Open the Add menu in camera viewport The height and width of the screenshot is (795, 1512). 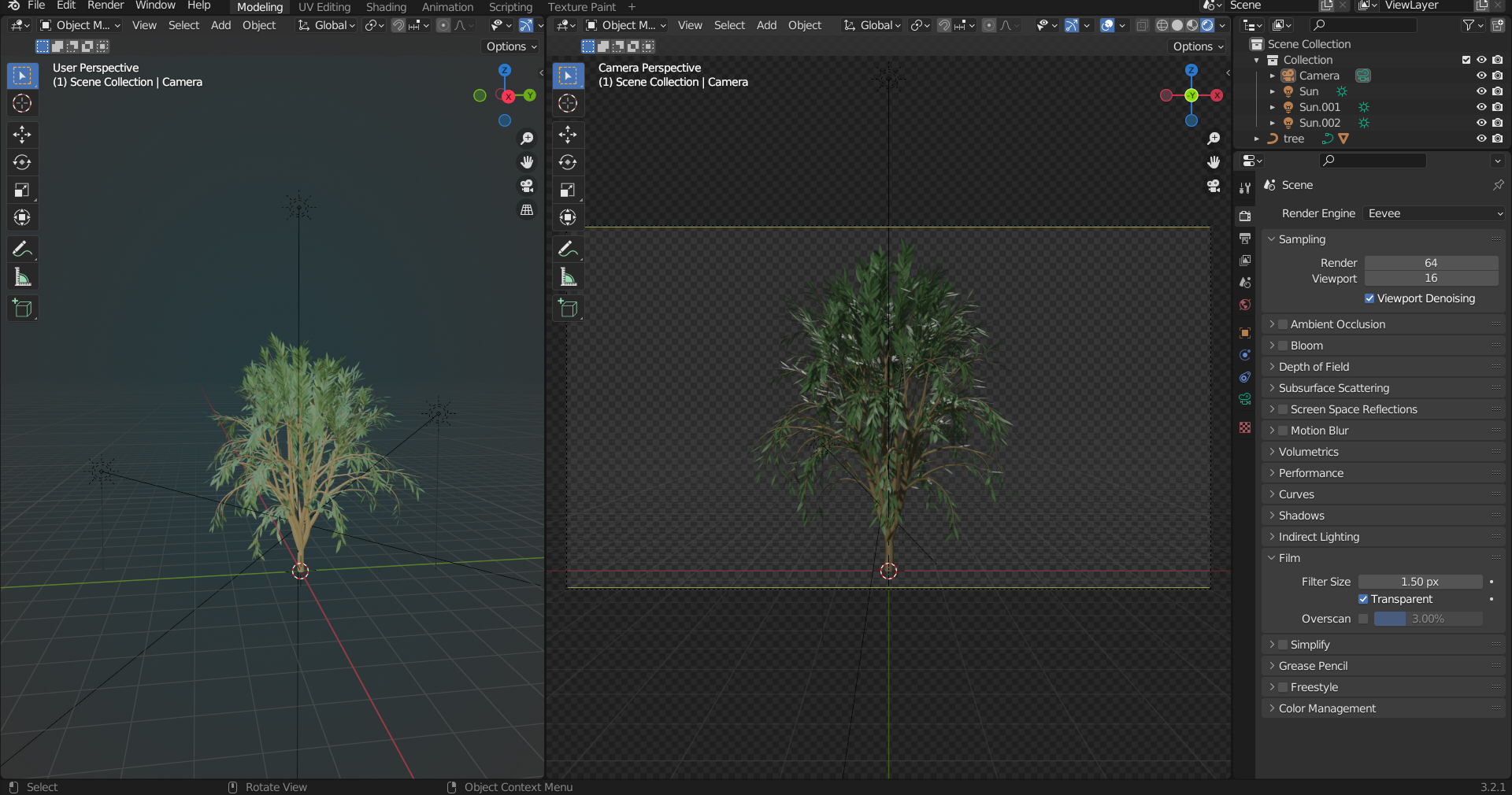pyautogui.click(x=766, y=25)
